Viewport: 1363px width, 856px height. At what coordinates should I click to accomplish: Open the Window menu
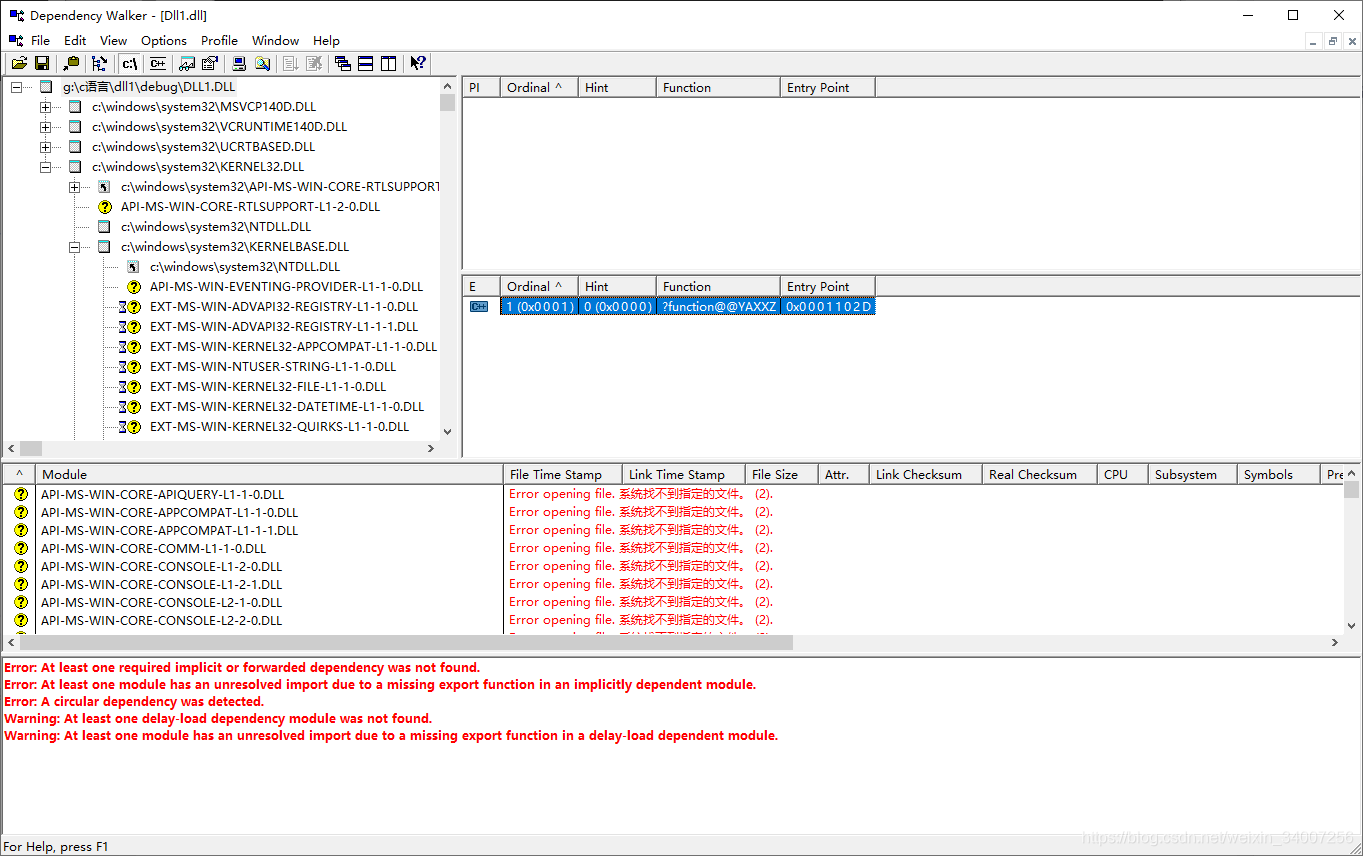(275, 40)
